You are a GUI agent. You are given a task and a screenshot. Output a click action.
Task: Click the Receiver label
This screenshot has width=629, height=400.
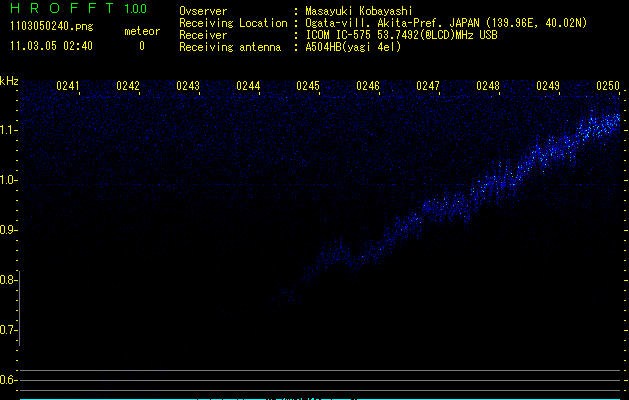[203, 35]
